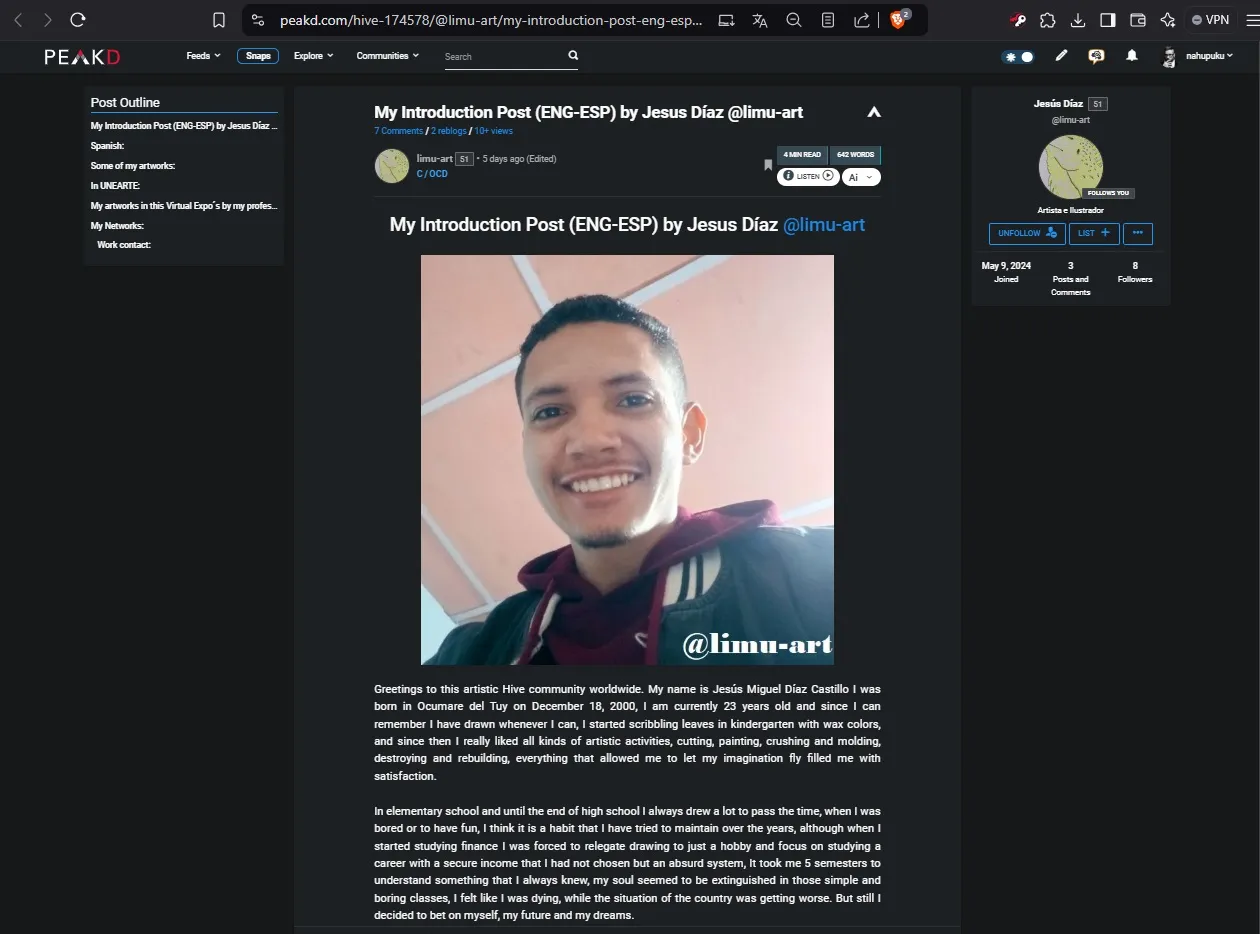
Task: Open the chat bubble icon
Action: pos(1096,57)
